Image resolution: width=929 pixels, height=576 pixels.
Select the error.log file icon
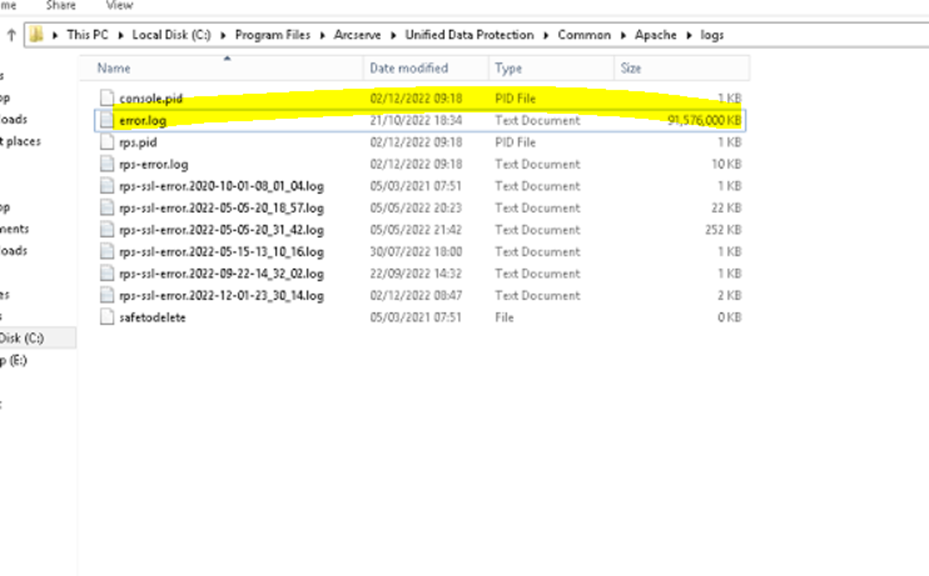click(x=107, y=120)
